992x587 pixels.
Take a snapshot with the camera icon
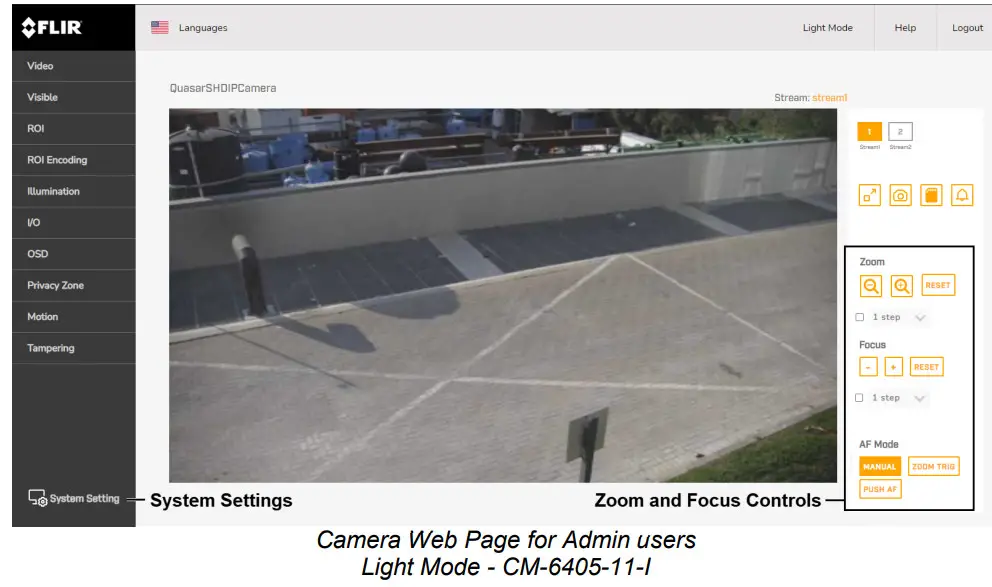point(900,195)
